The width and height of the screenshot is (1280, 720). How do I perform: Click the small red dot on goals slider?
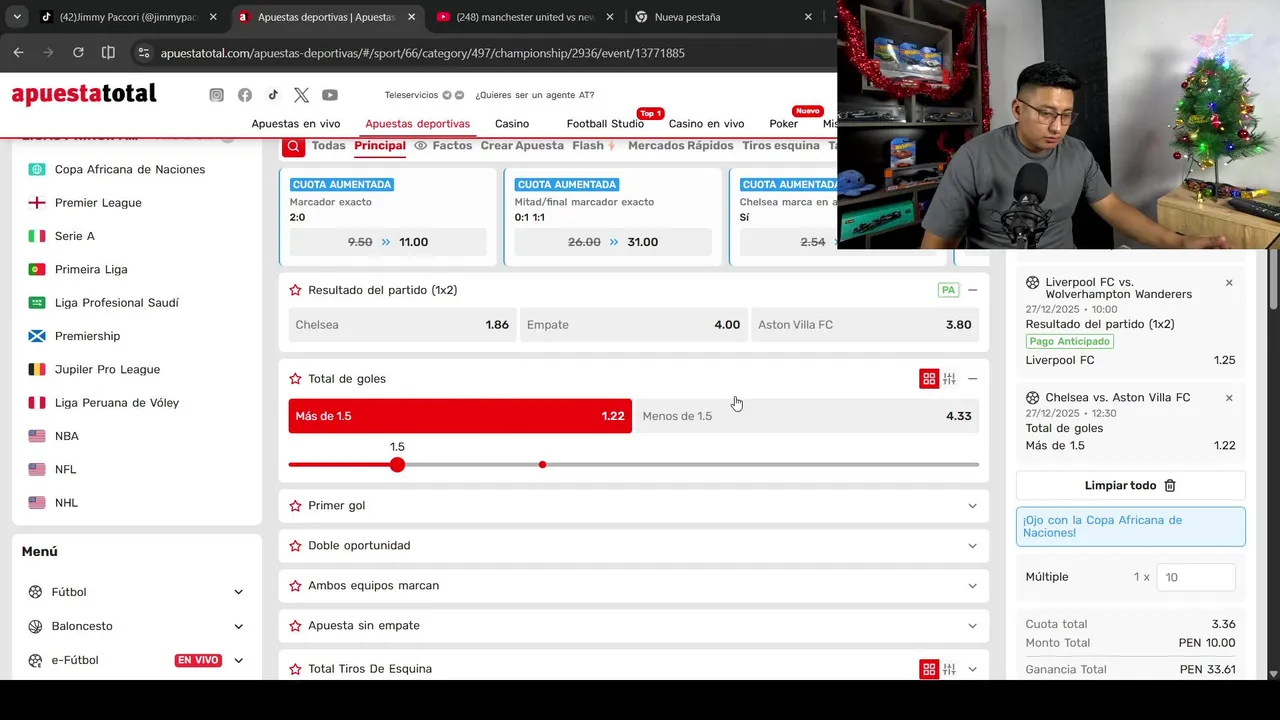click(542, 465)
